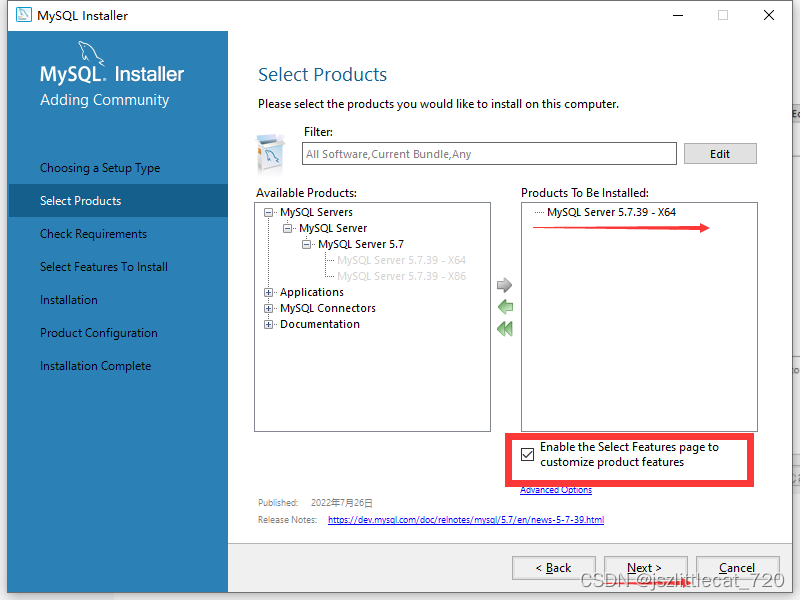Go to Choosing a Setup Type step

[x=100, y=168]
